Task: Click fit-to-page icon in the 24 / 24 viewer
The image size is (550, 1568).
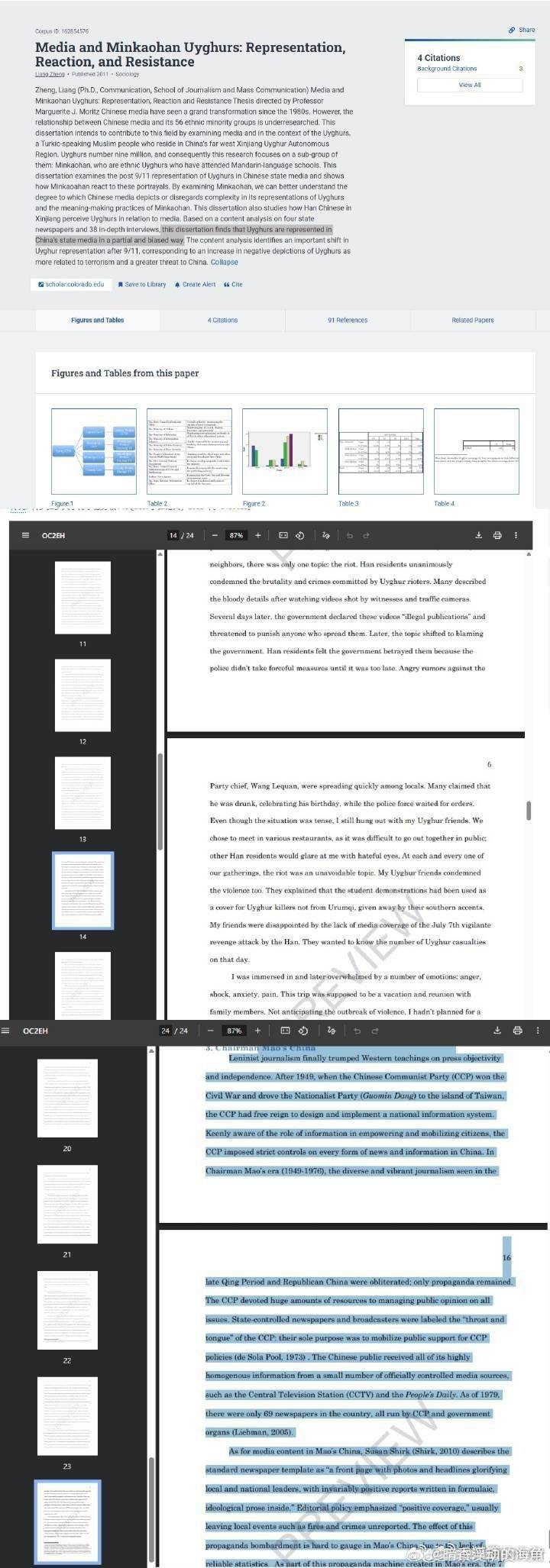Action: point(285,1031)
